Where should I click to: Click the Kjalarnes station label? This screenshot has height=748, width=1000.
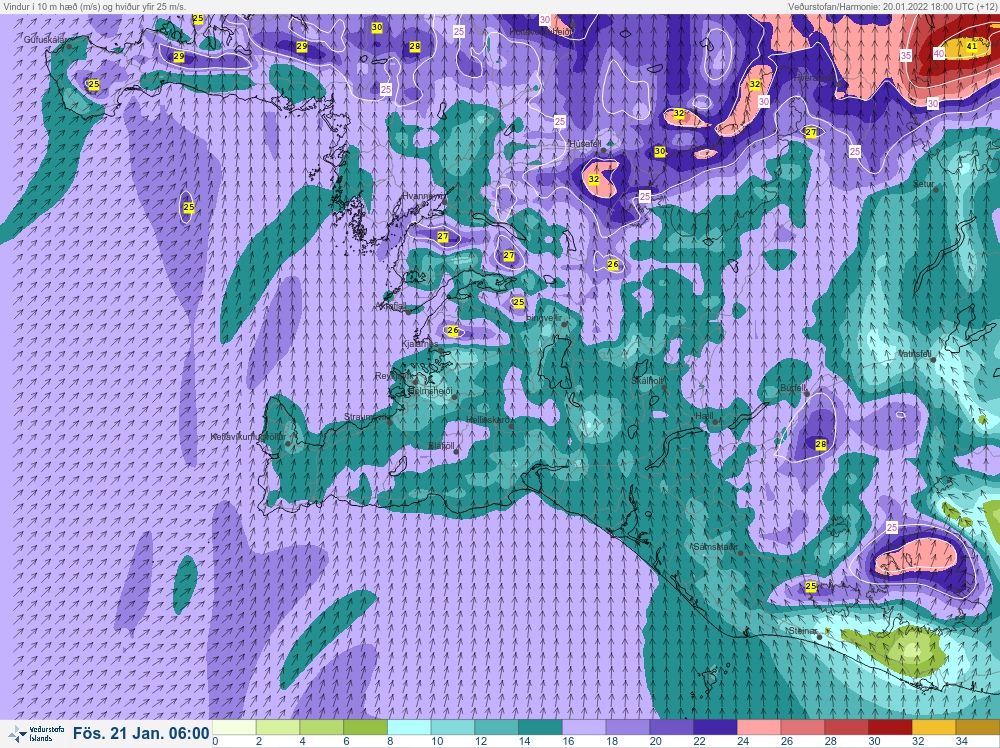420,344
